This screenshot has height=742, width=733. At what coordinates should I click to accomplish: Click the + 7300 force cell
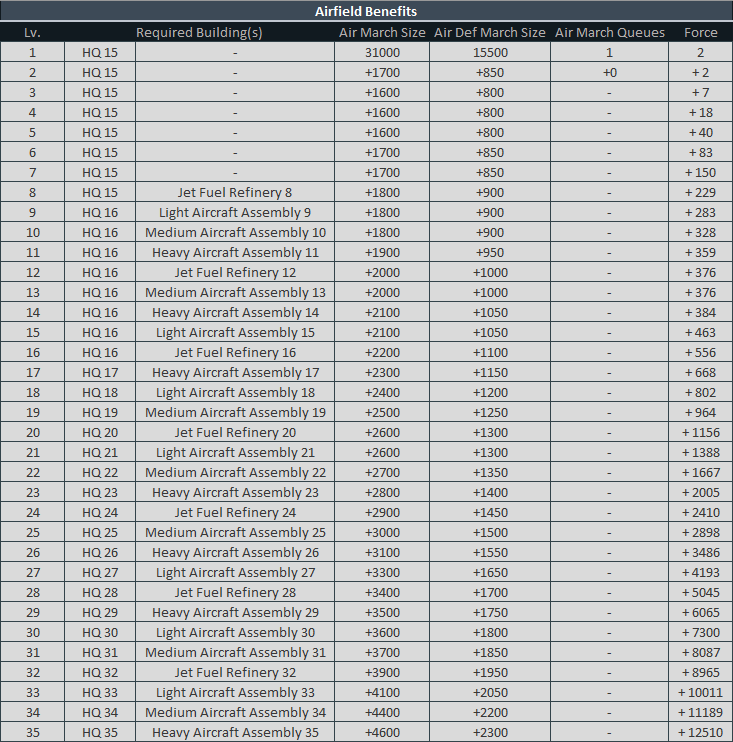(x=700, y=632)
